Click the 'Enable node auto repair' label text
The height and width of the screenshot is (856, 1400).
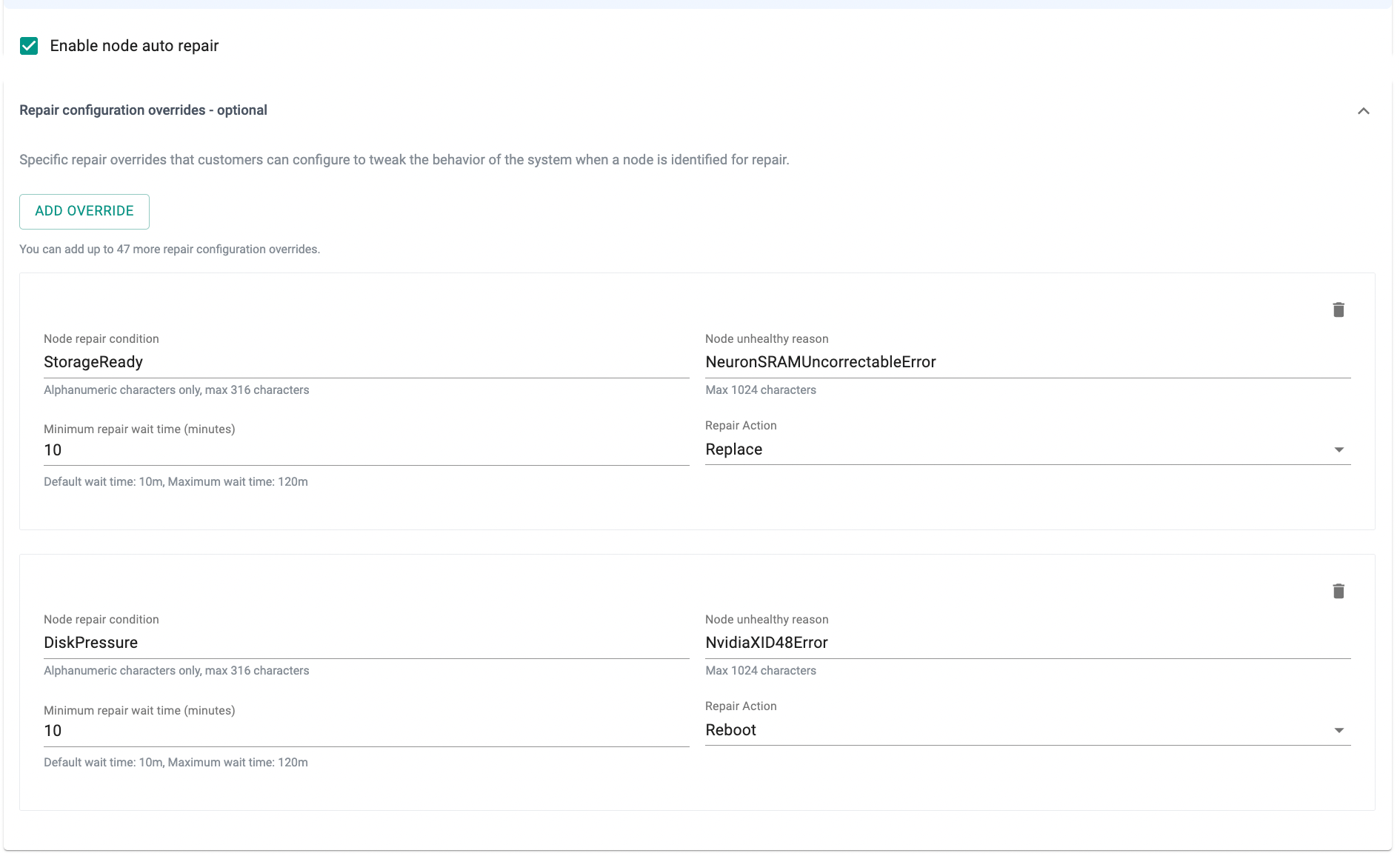pos(134,46)
